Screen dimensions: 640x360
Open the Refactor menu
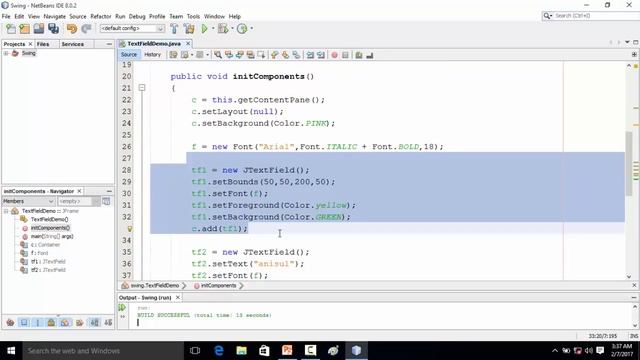(x=101, y=16)
